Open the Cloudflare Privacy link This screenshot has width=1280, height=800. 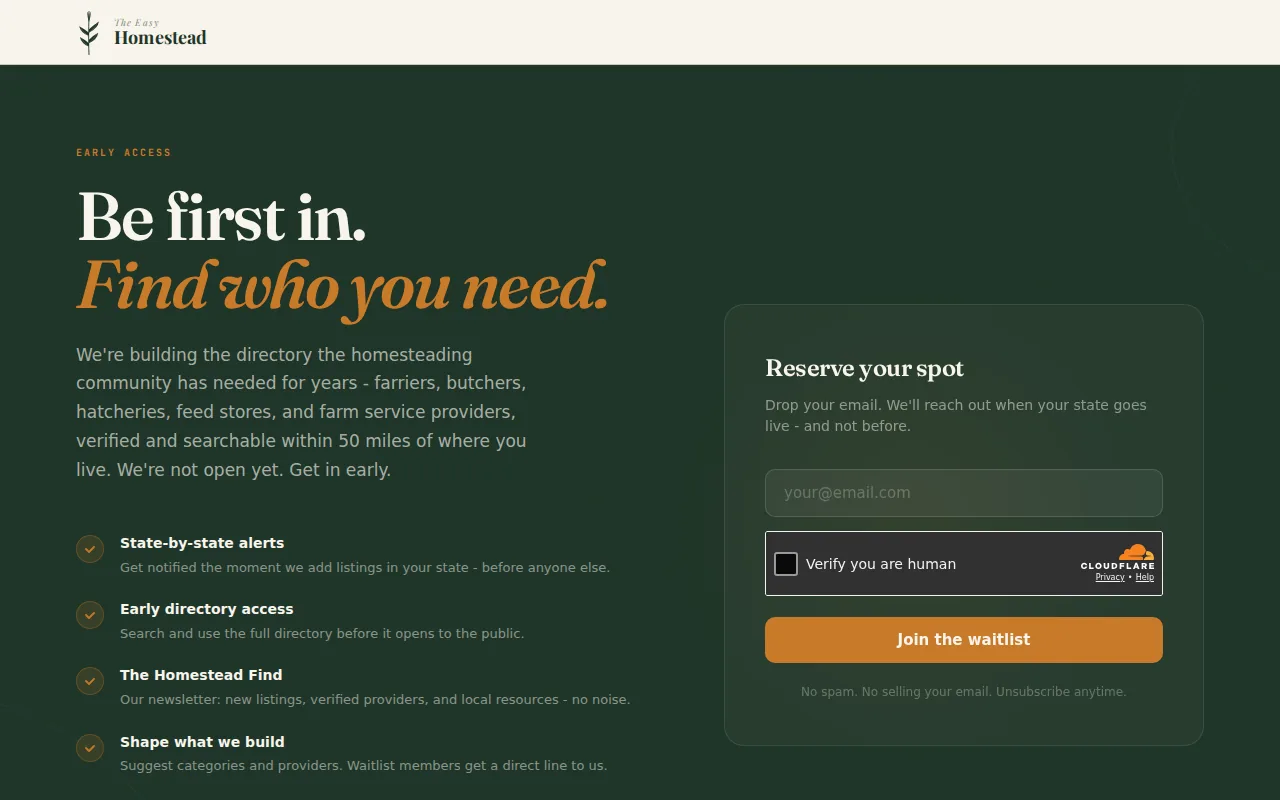(x=1110, y=577)
